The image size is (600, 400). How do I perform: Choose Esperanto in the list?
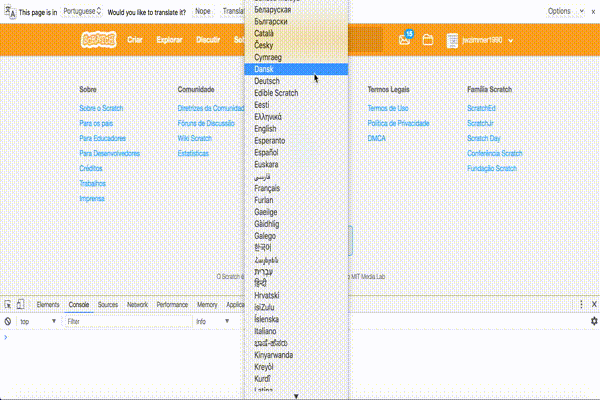[x=296, y=140]
